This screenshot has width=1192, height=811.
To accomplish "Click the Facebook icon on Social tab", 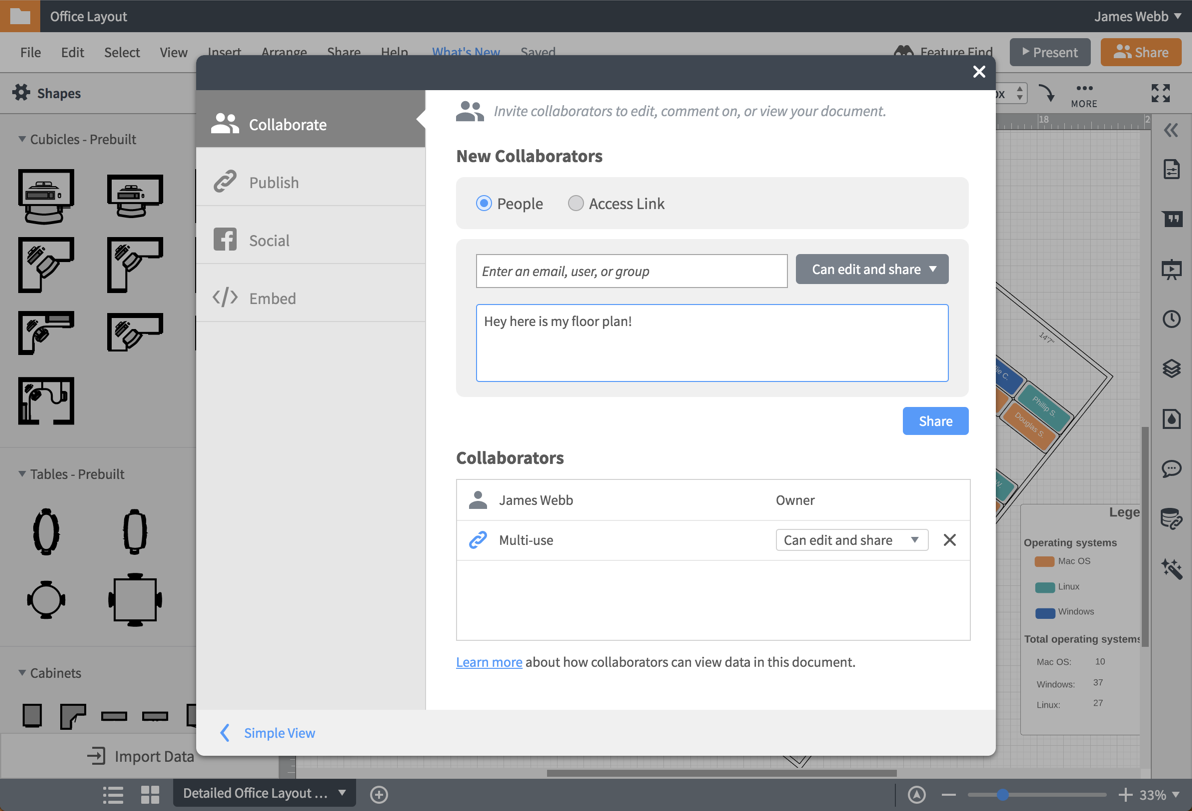I will pyautogui.click(x=224, y=240).
